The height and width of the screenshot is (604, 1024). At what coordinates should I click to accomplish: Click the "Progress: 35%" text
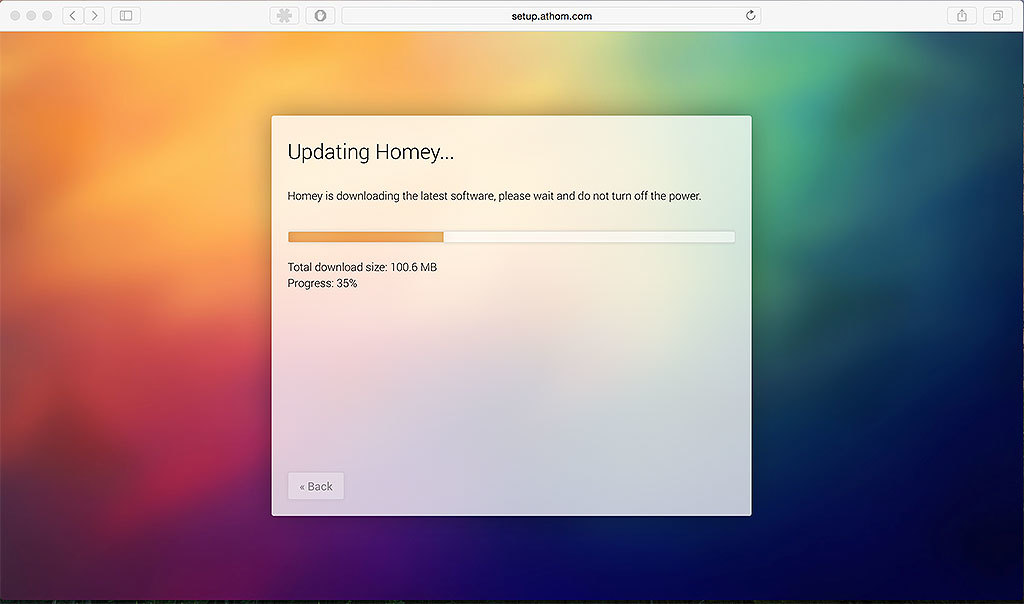322,283
